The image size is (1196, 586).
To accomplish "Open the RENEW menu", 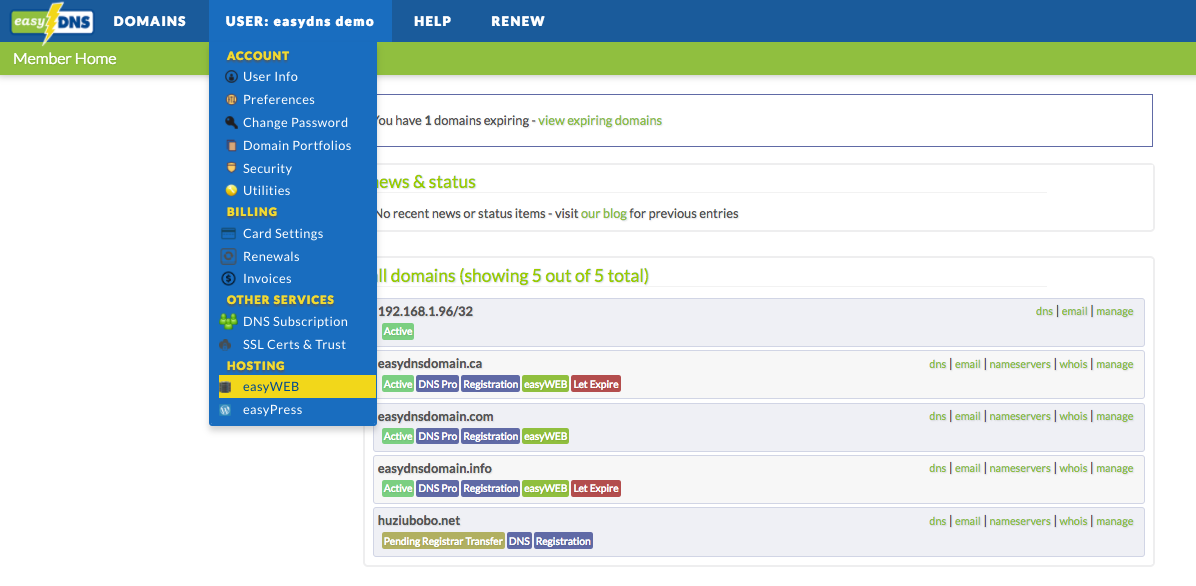I will point(518,21).
